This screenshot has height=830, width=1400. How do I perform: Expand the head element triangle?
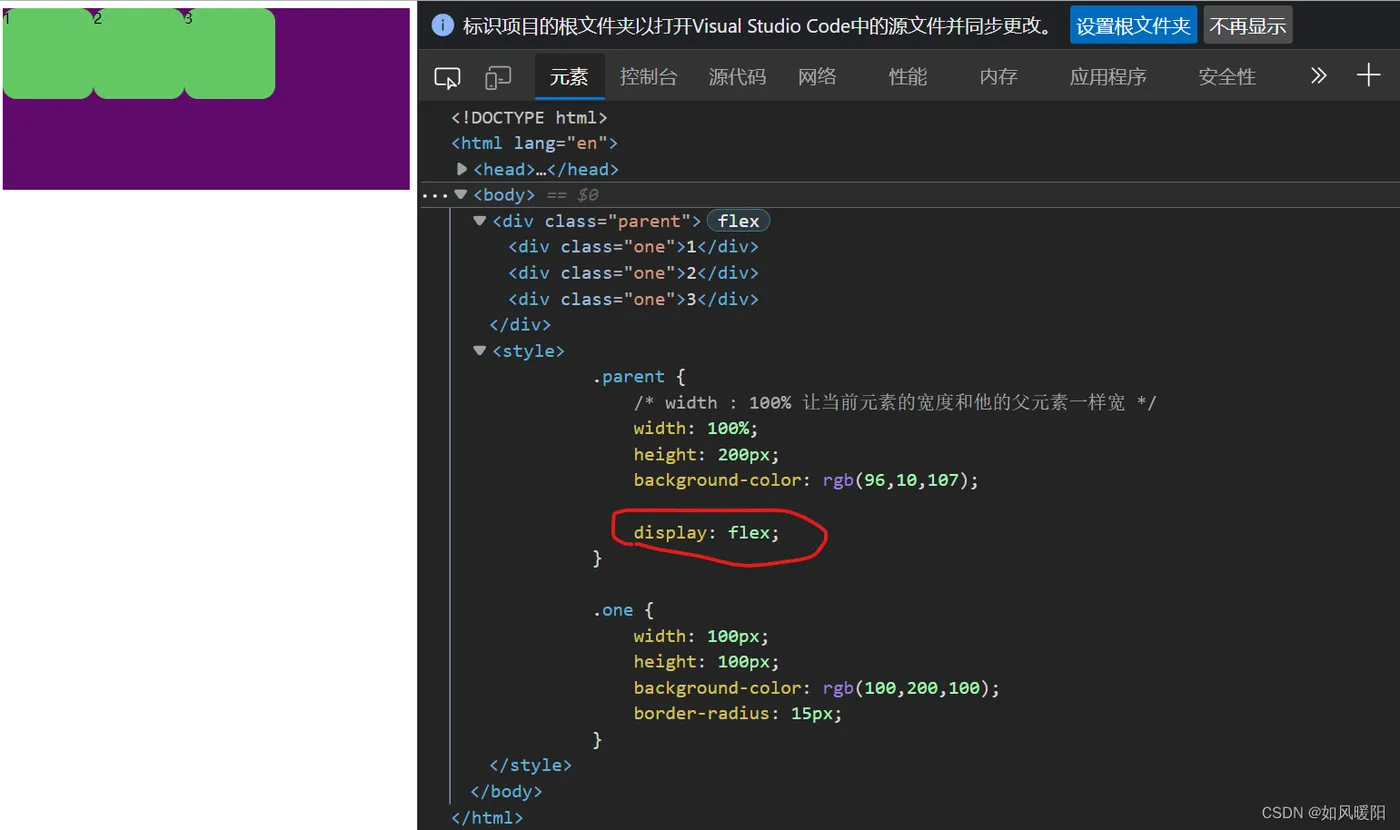coord(462,169)
